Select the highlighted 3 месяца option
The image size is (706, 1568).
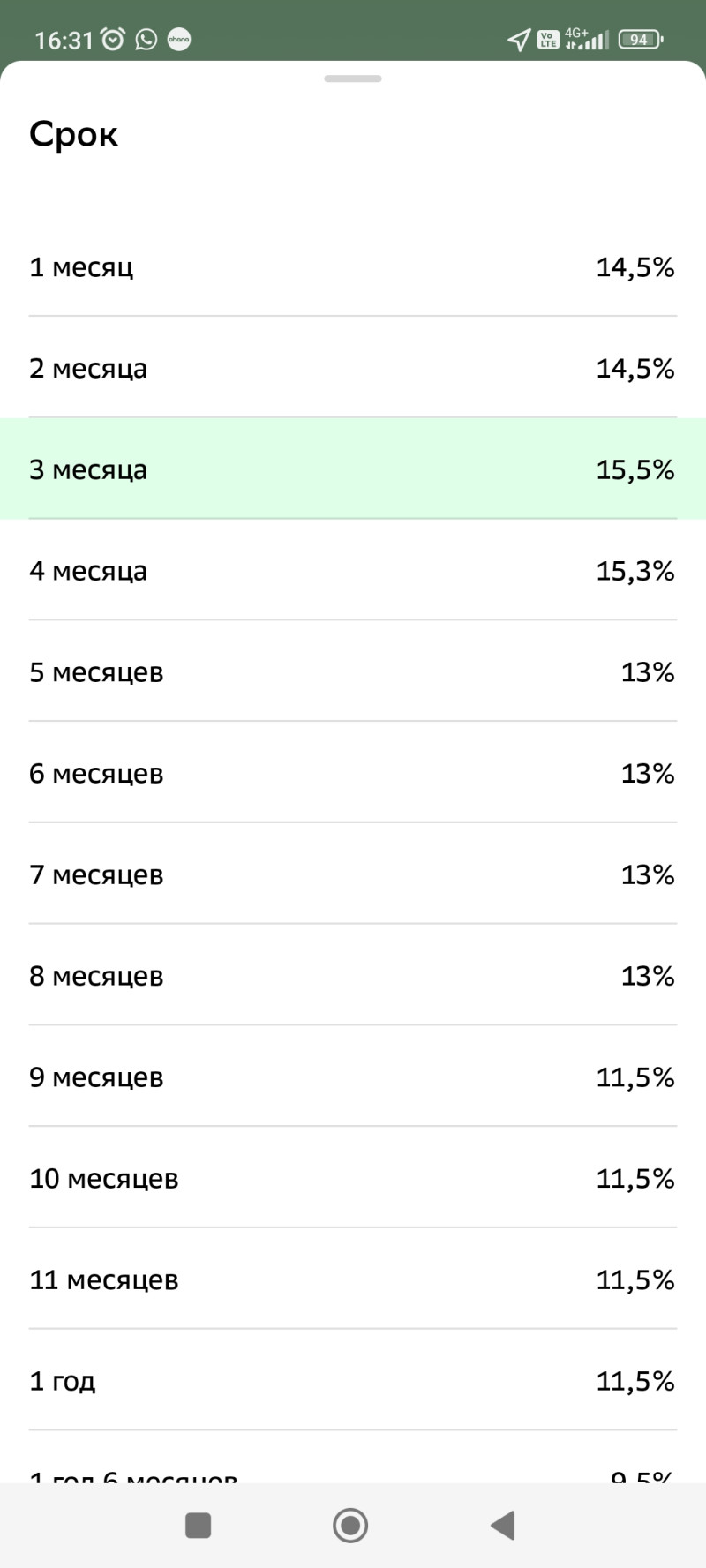coord(353,469)
